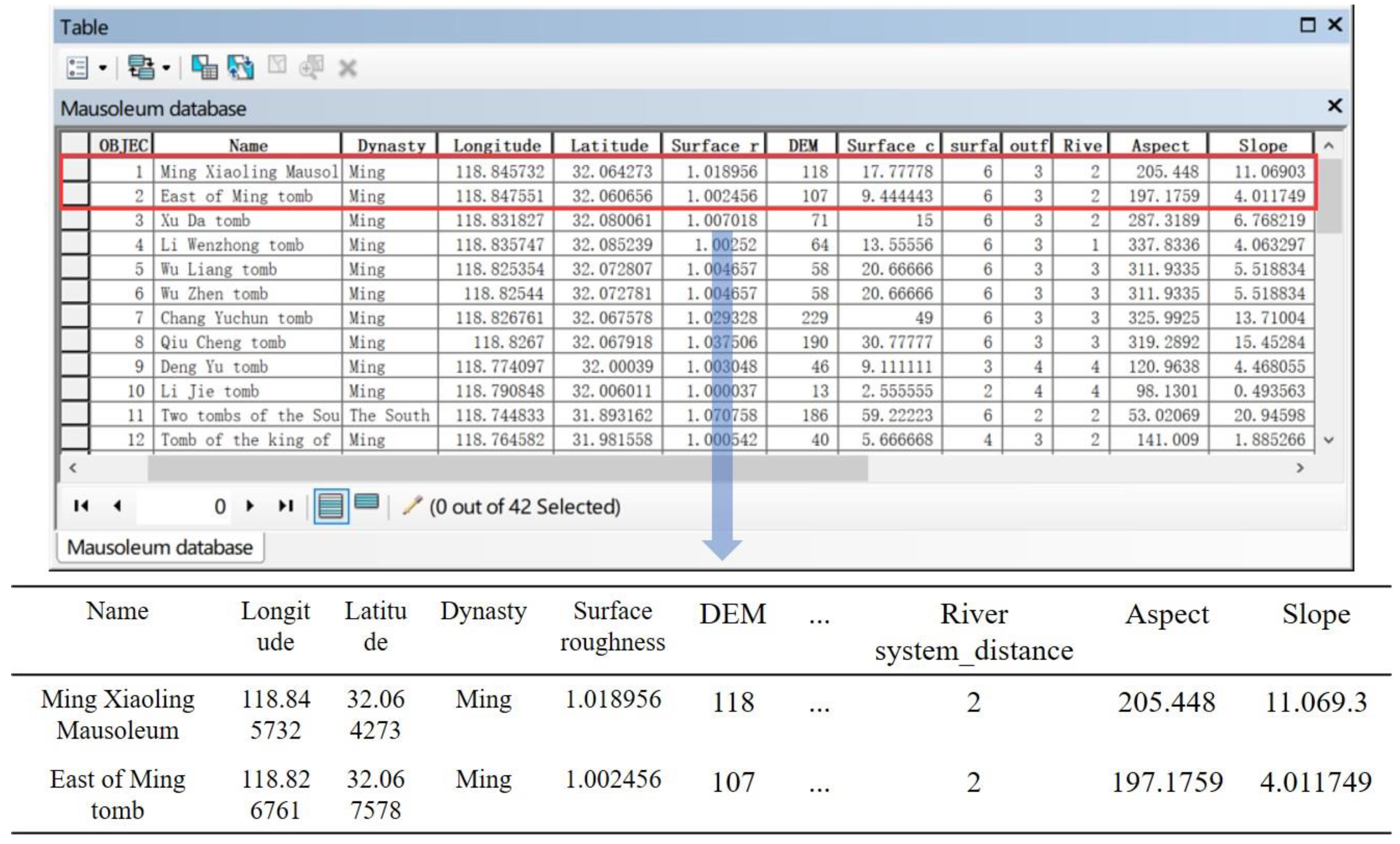
Task: Toggle Show selected records view
Action: 366,502
